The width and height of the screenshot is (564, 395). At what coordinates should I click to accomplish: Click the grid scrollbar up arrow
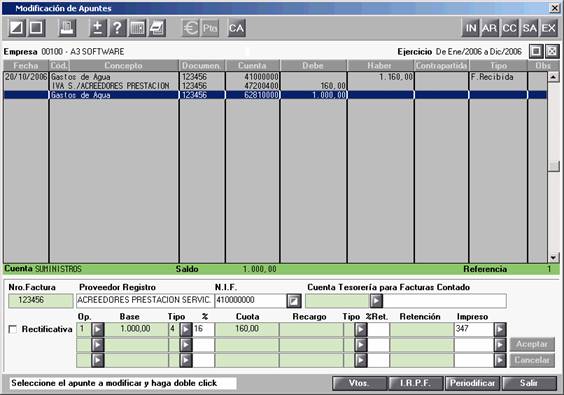click(553, 77)
